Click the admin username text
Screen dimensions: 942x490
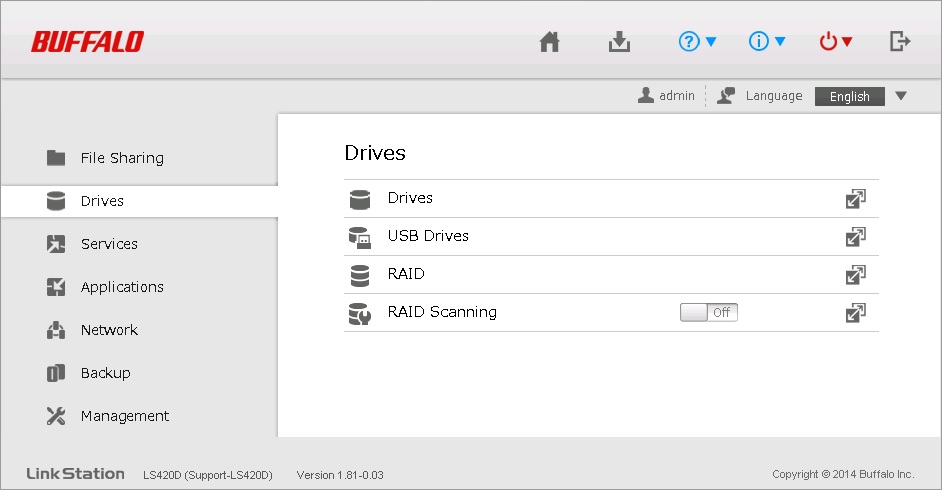tap(676, 96)
